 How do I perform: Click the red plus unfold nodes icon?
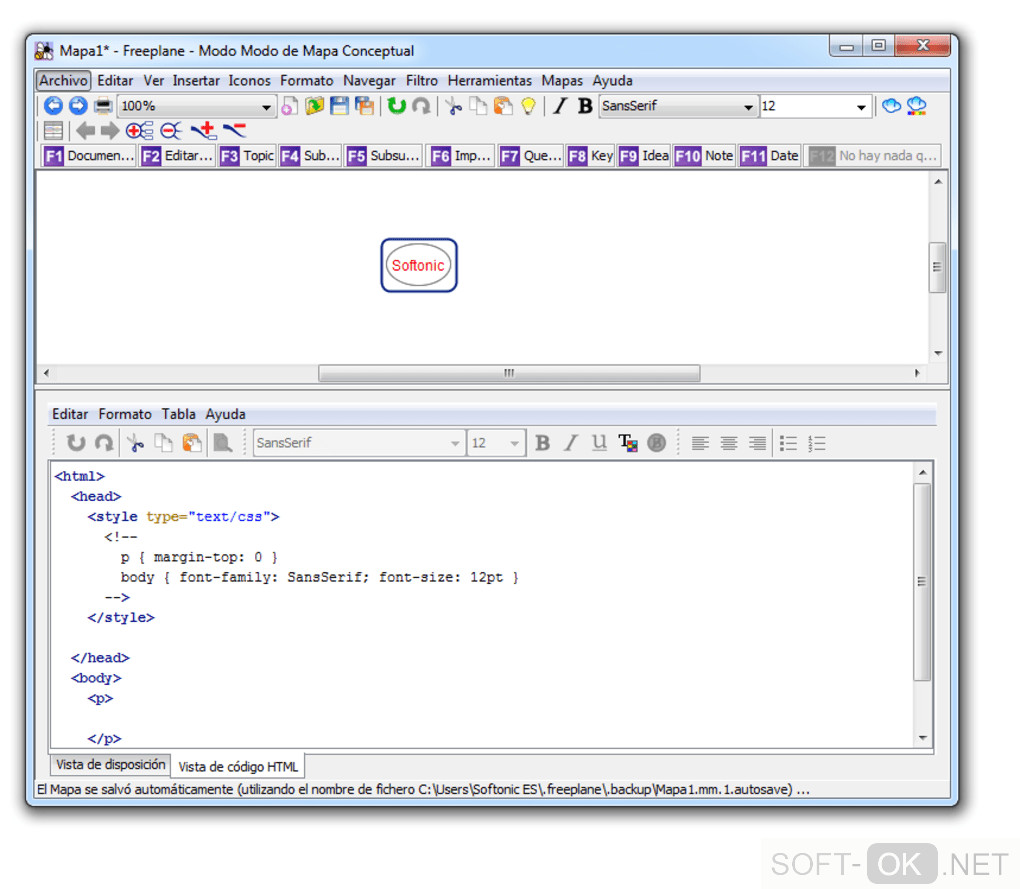[204, 130]
